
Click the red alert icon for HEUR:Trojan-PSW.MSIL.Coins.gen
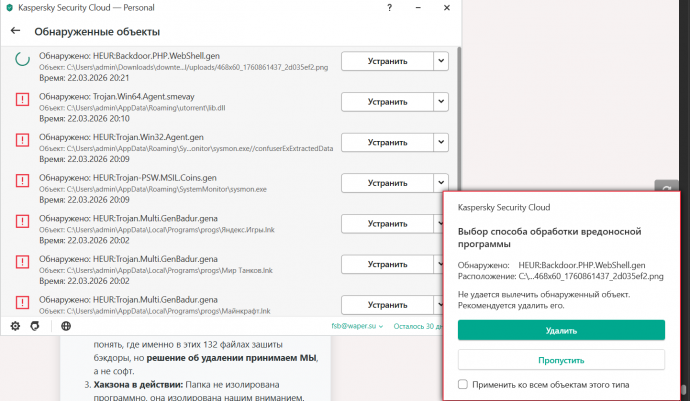(x=22, y=182)
